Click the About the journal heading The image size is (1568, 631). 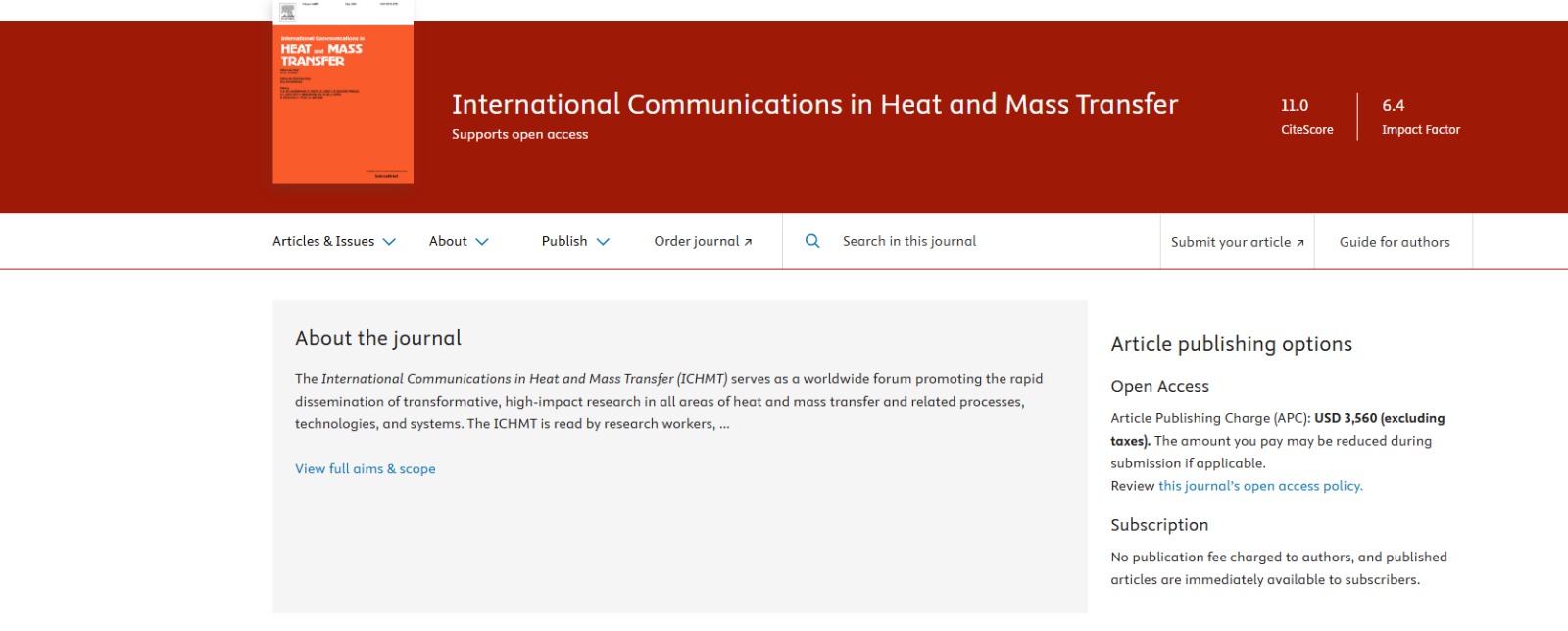(x=378, y=338)
